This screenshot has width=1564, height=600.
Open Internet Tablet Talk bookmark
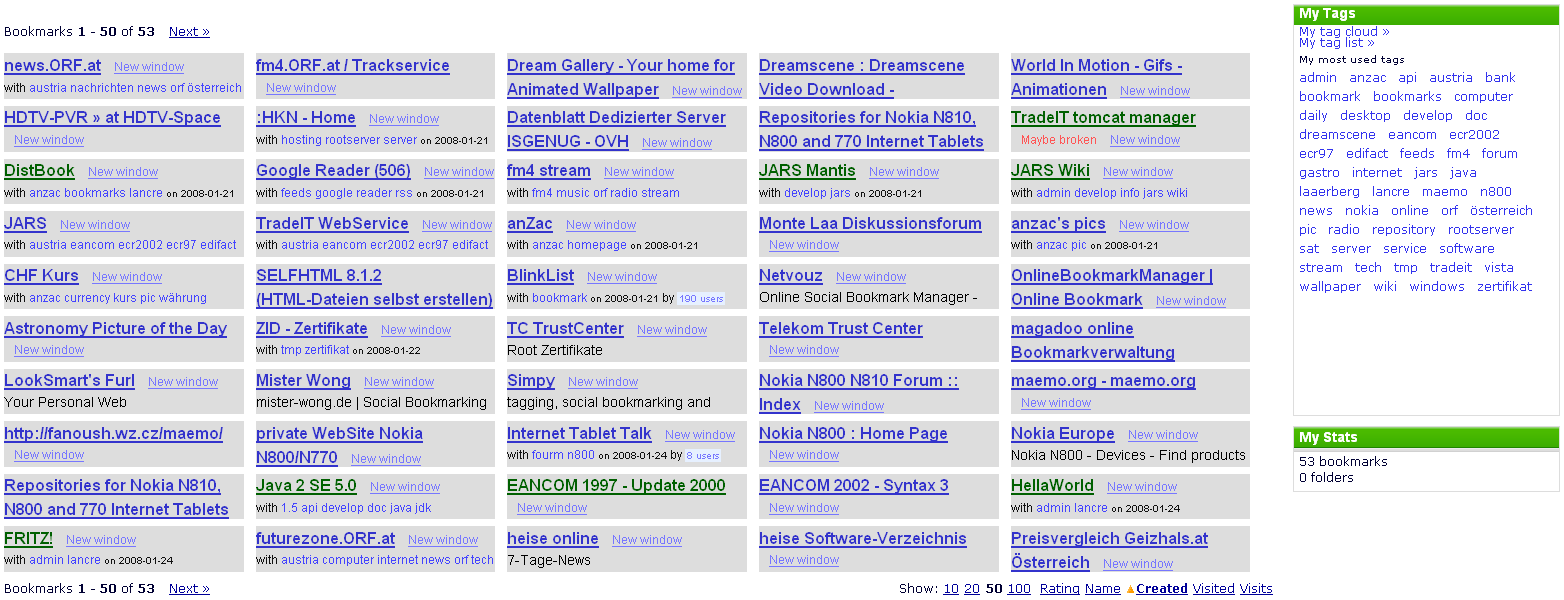click(x=579, y=434)
